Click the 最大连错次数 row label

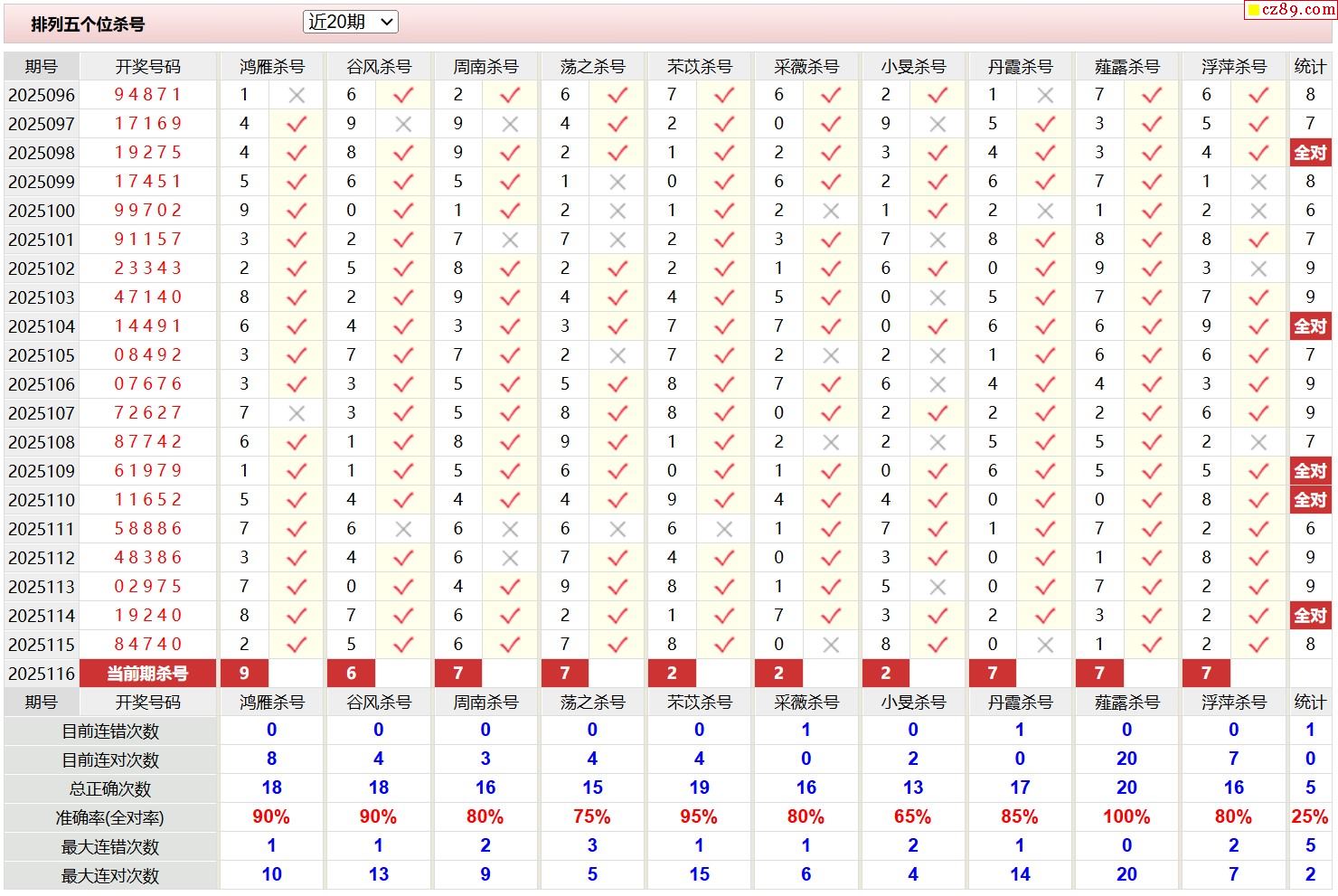110,846
